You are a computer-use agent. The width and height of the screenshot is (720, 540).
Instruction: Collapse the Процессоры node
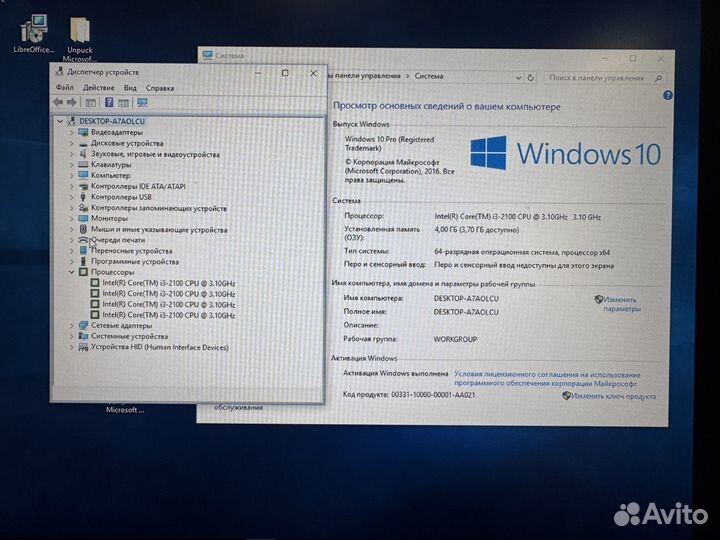(x=72, y=272)
